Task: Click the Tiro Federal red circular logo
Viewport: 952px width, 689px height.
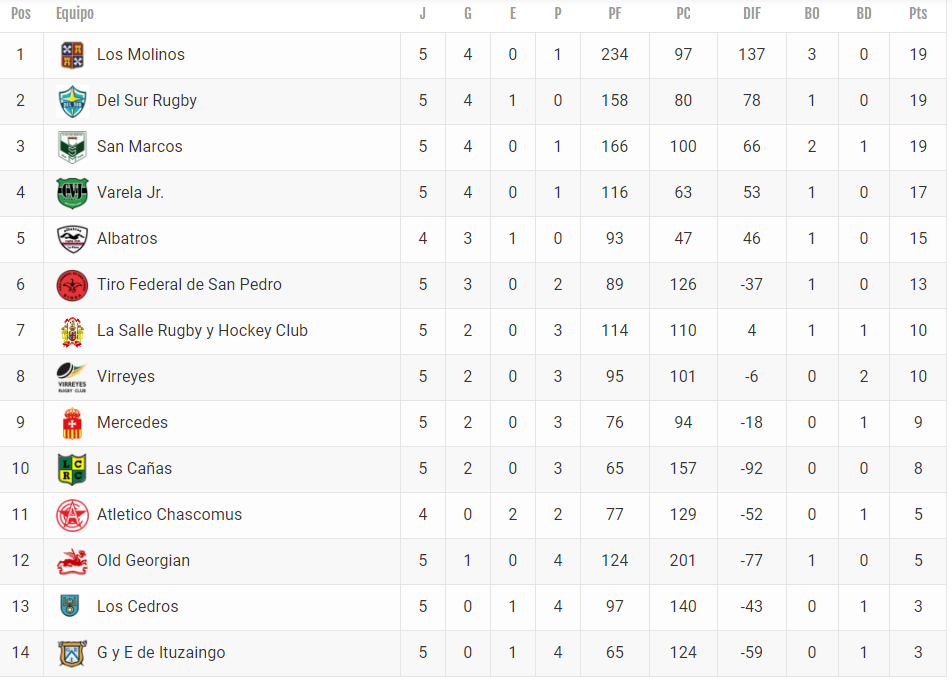Action: point(72,285)
